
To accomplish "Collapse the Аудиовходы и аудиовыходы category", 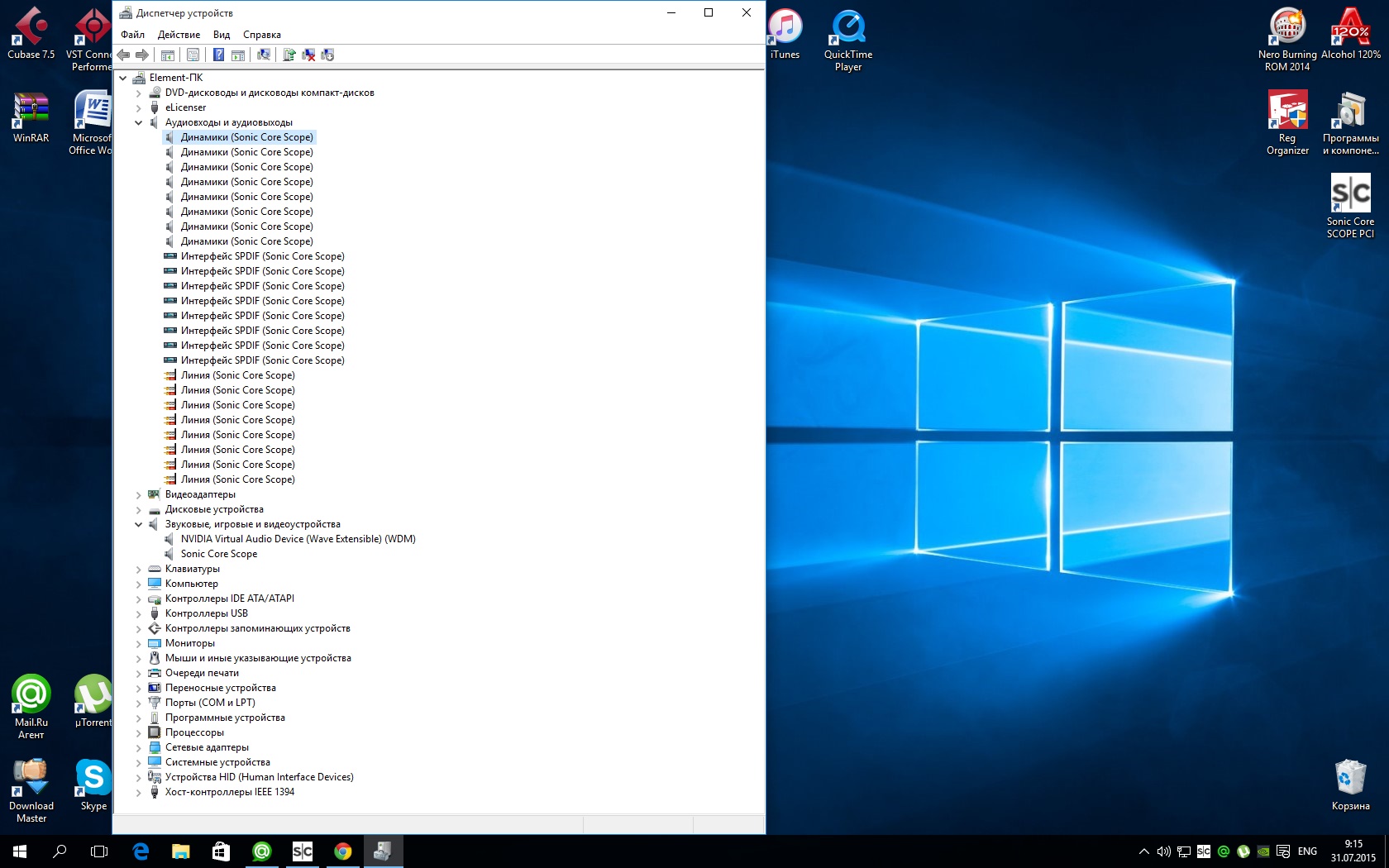I will (x=139, y=122).
